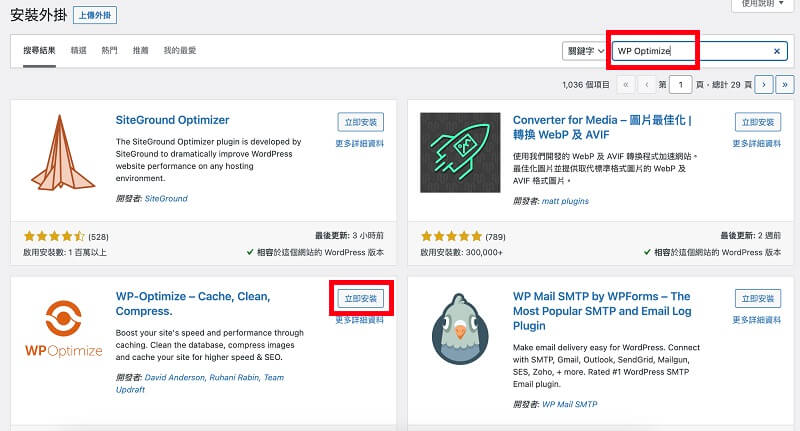This screenshot has height=431, width=800.
Task: Open the 推薦 tab
Action: tap(140, 50)
